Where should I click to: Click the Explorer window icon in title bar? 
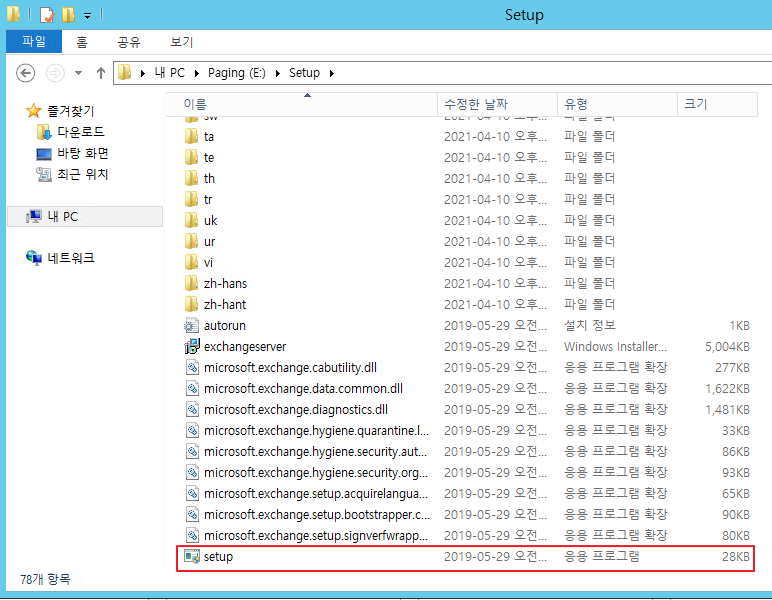[x=14, y=14]
